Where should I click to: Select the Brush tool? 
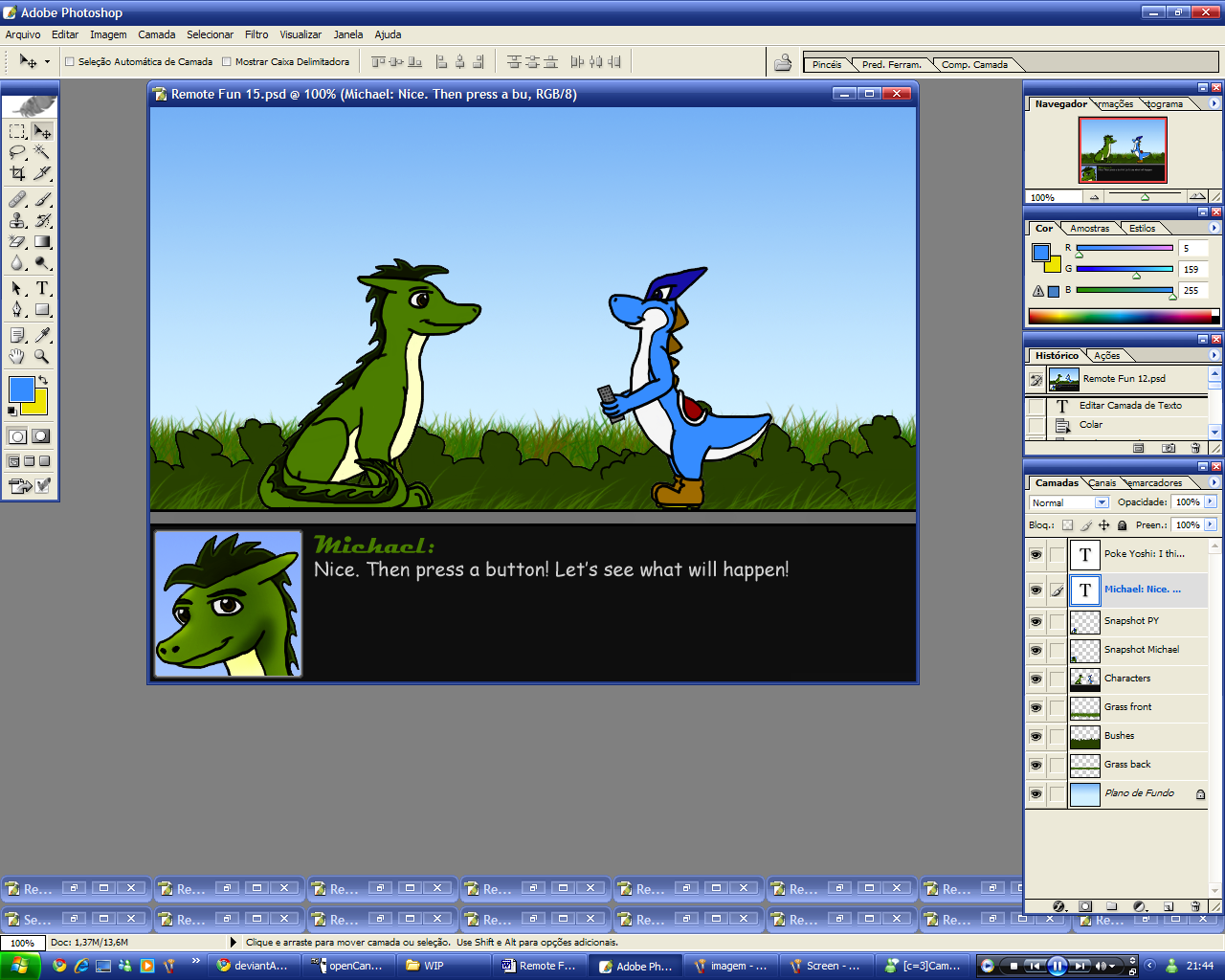[x=42, y=199]
